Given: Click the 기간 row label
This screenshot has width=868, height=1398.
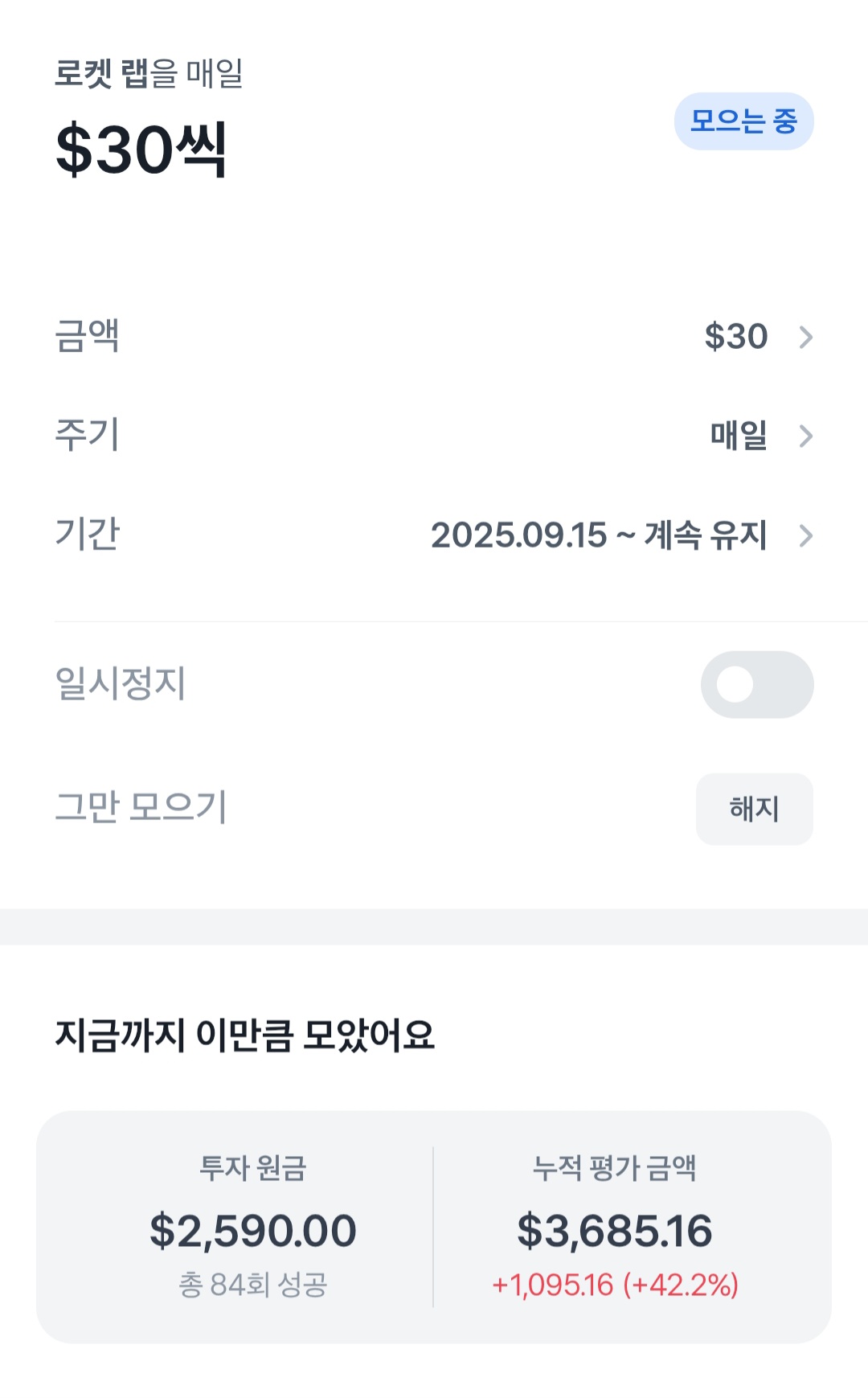Looking at the screenshot, I should point(87,534).
